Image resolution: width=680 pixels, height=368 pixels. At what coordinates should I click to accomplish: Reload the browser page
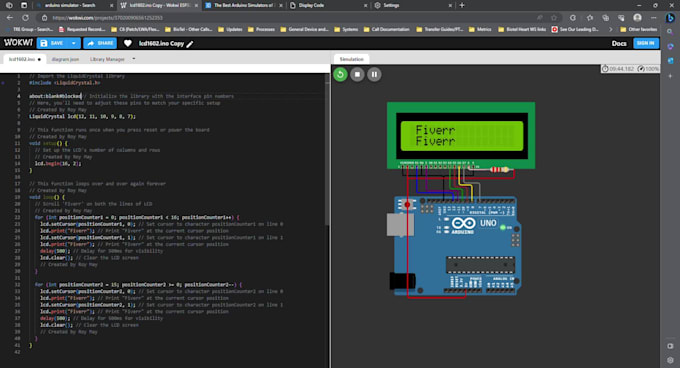(26, 18)
